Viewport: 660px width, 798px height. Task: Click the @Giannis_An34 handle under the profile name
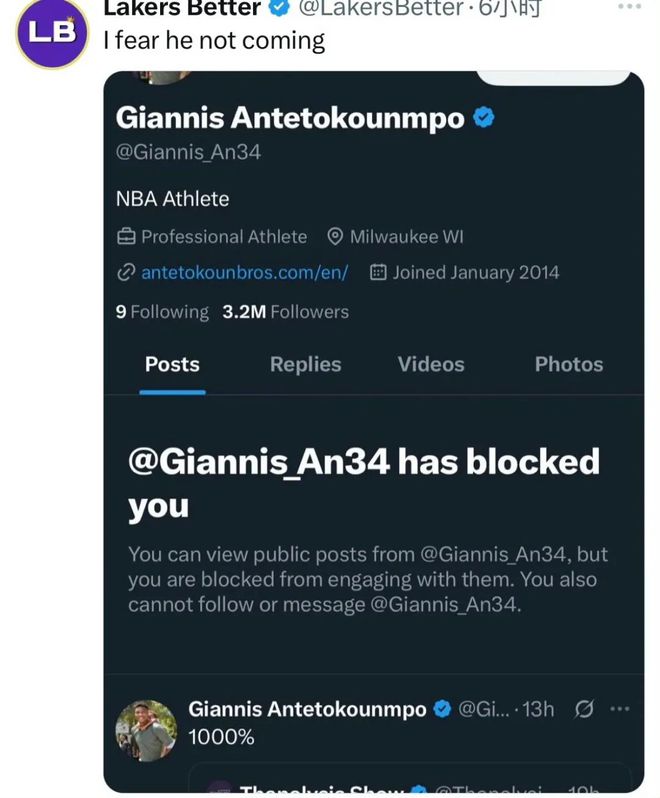click(x=188, y=153)
